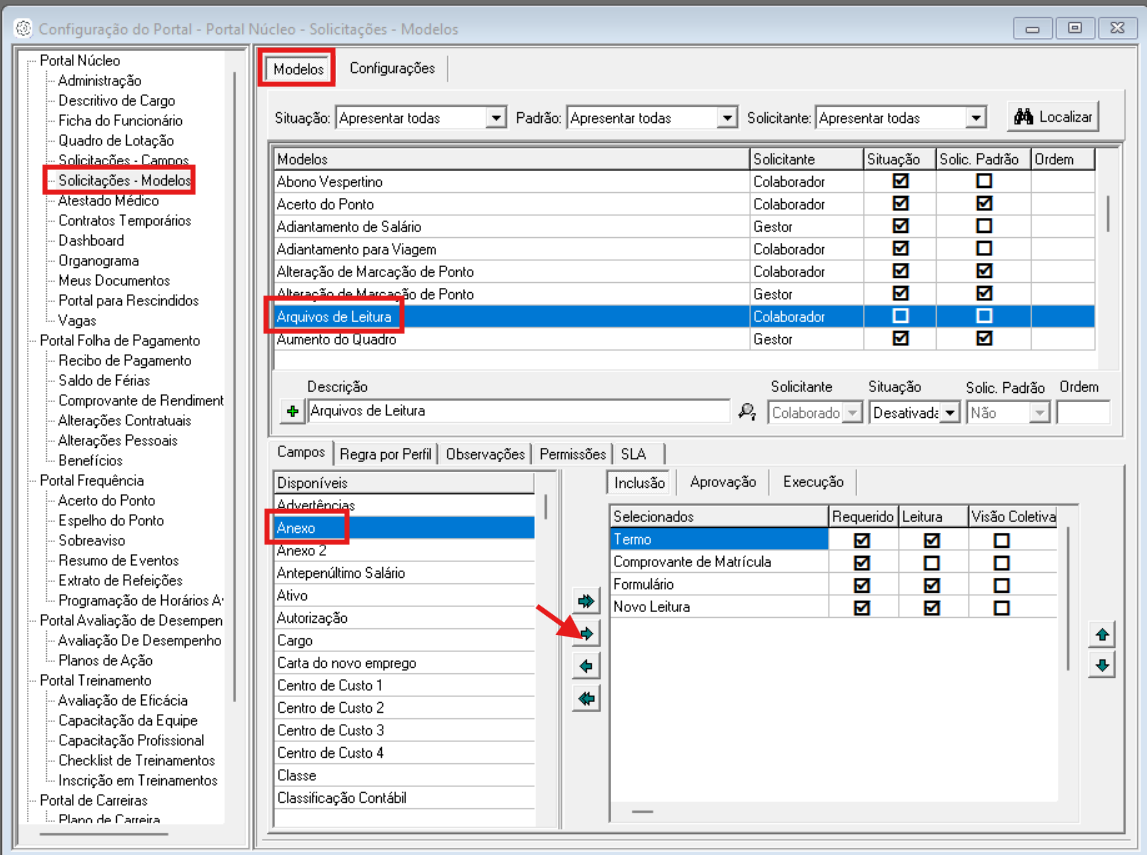
Task: Click the Ordem input field
Action: tap(1083, 412)
